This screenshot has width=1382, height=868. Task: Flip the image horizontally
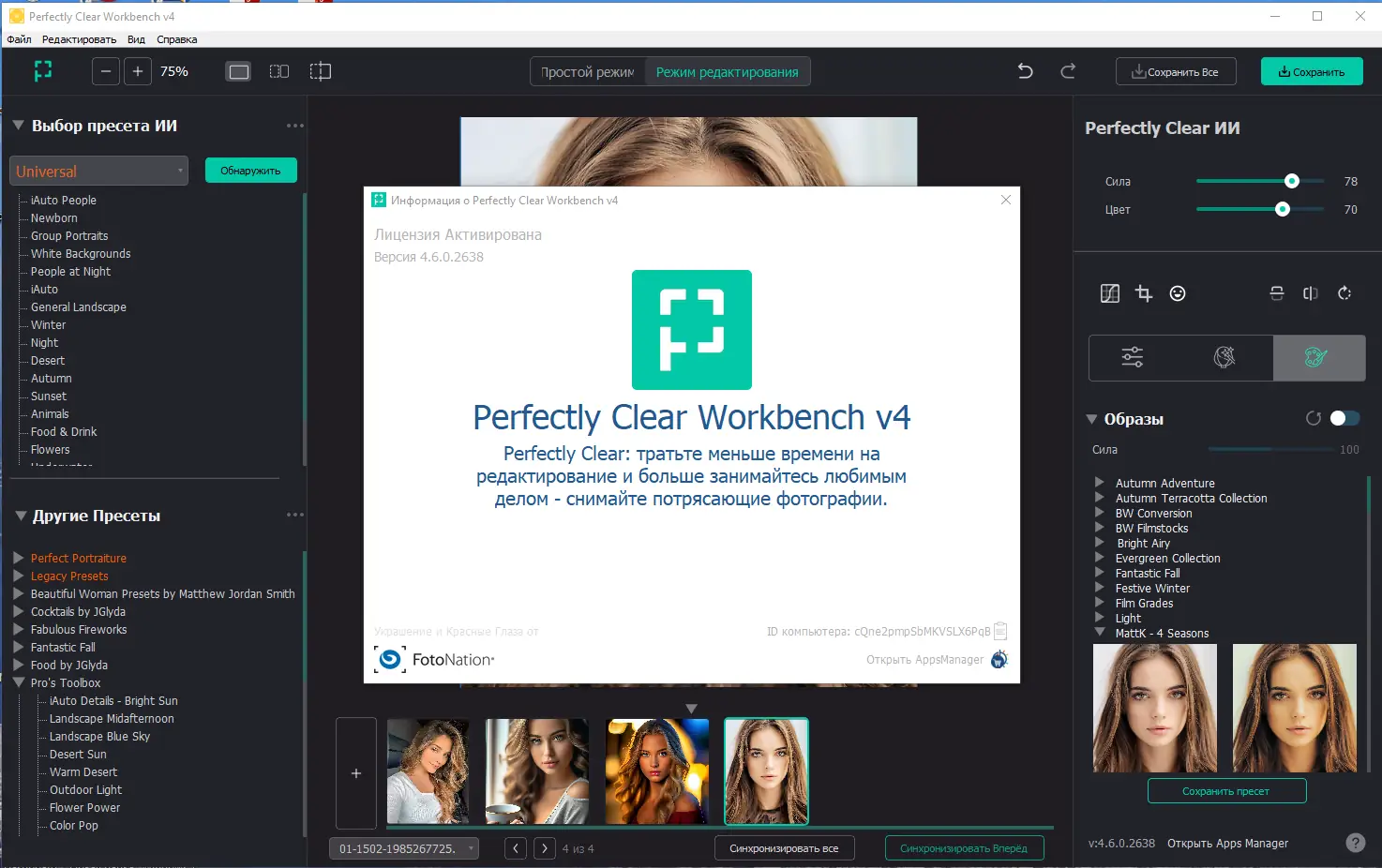click(1311, 293)
